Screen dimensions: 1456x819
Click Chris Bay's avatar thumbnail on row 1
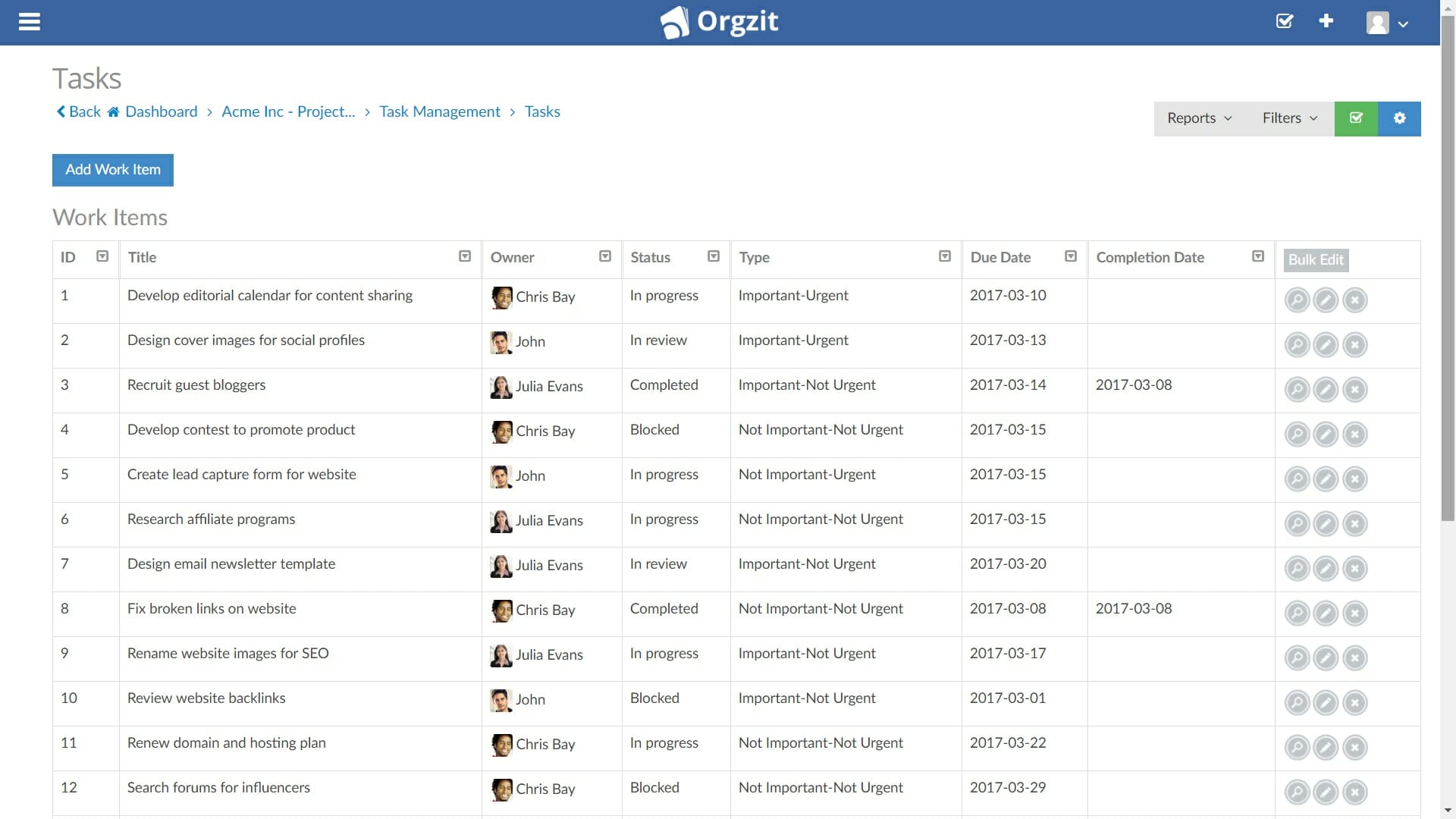[x=500, y=297]
